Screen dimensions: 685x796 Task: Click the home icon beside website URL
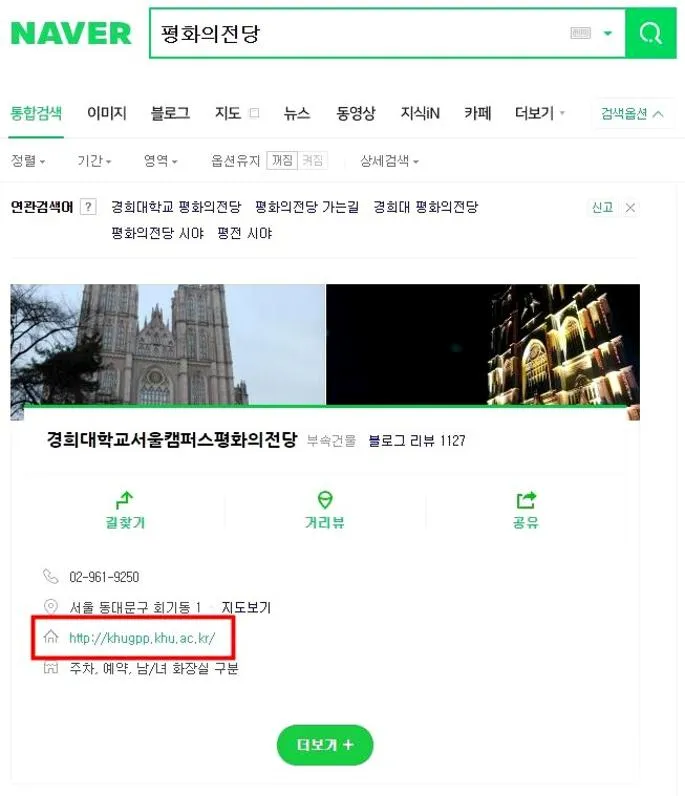coord(51,637)
